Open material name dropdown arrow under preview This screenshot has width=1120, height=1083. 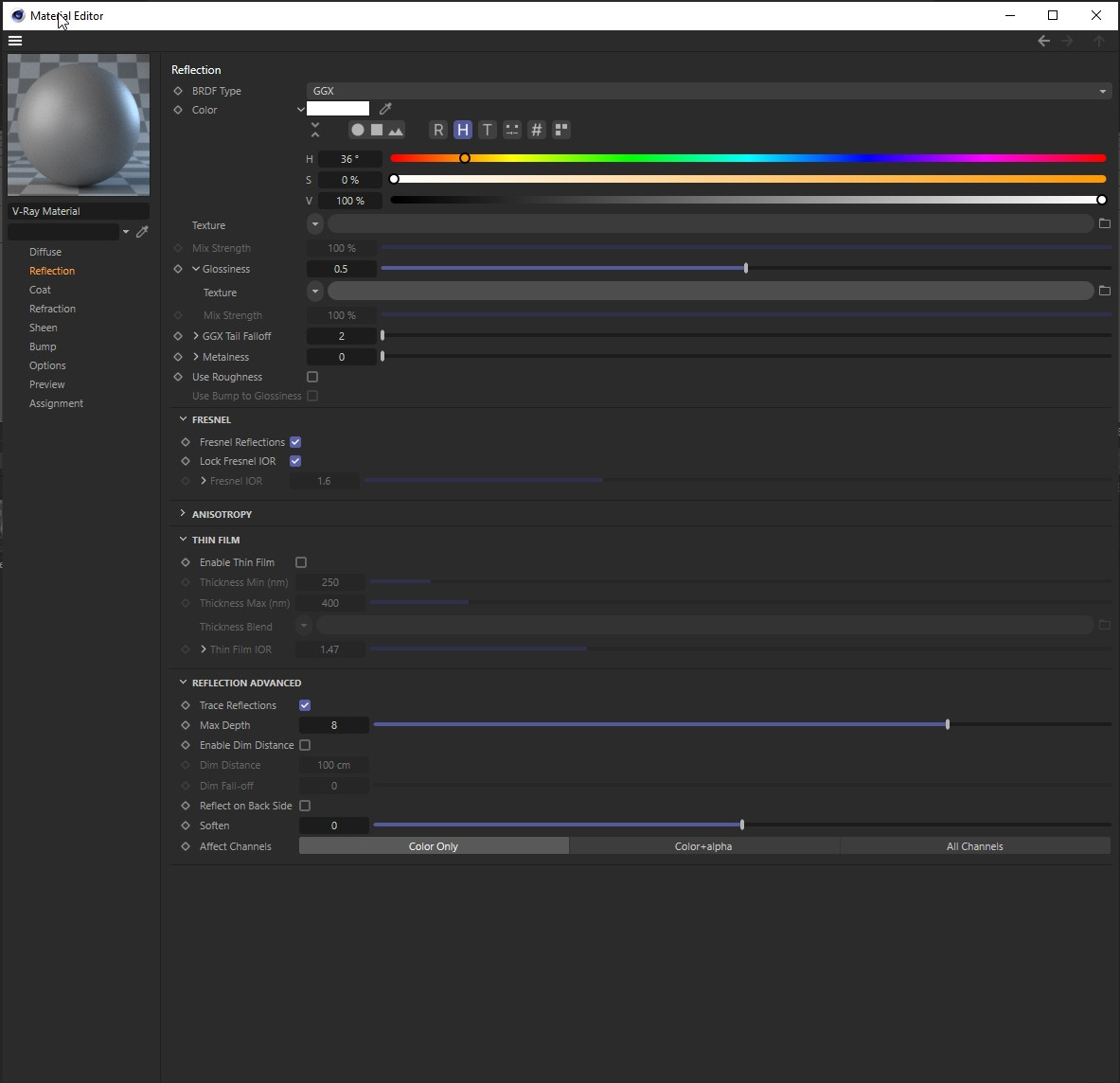pos(126,232)
